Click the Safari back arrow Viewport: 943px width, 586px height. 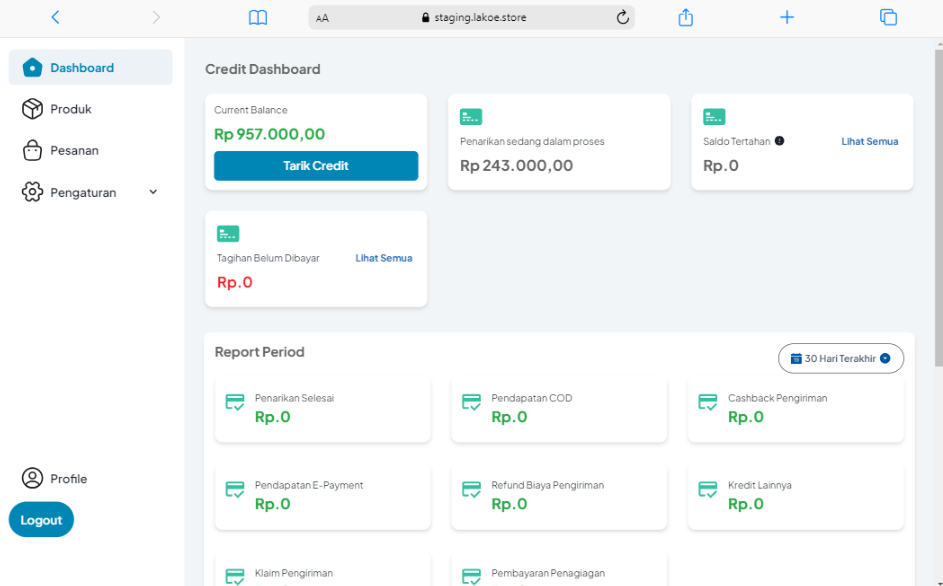pyautogui.click(x=55, y=17)
